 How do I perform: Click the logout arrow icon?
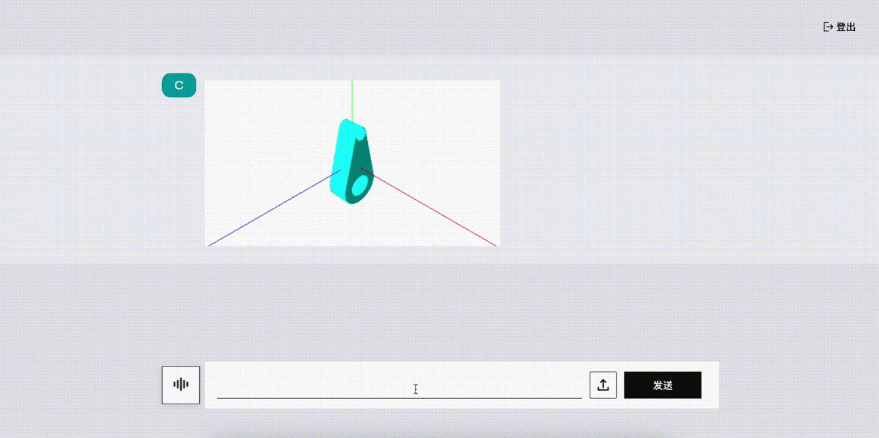pos(827,27)
